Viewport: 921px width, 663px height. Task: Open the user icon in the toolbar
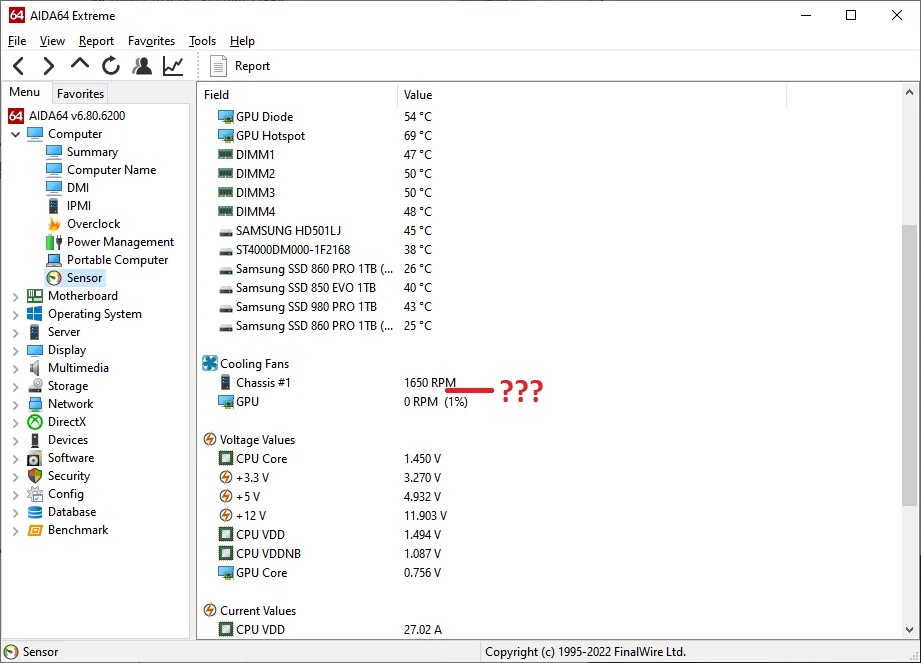pos(142,66)
